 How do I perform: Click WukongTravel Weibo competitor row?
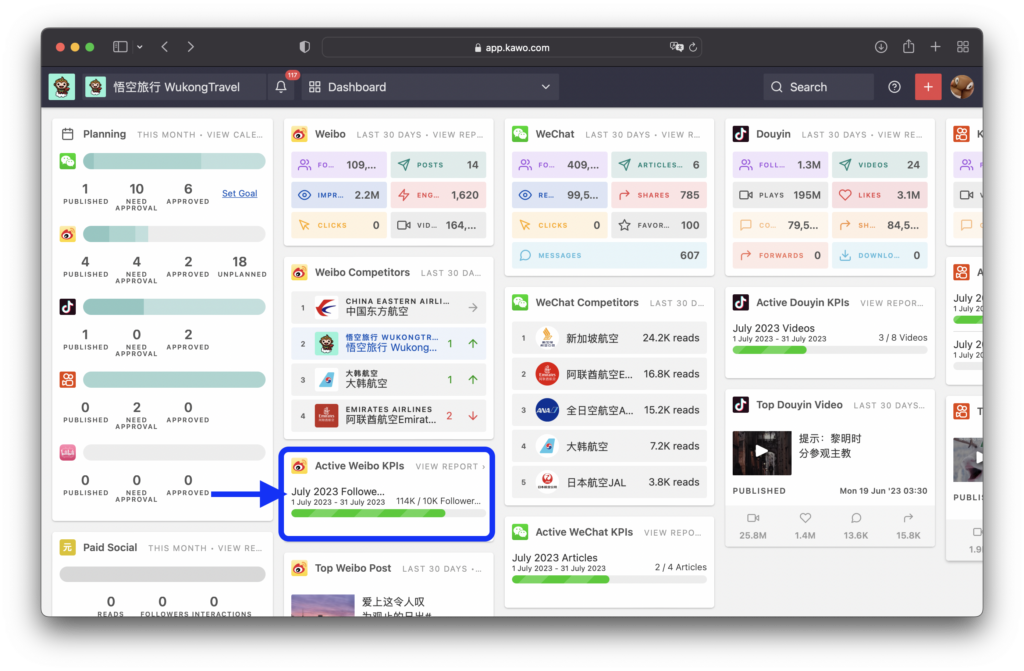(x=389, y=343)
